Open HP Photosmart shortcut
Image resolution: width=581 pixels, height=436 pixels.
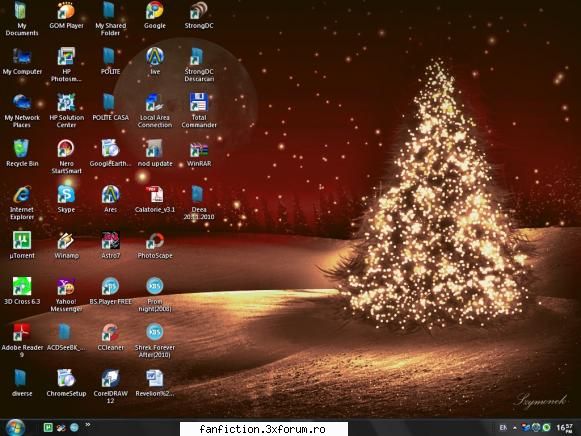point(66,56)
